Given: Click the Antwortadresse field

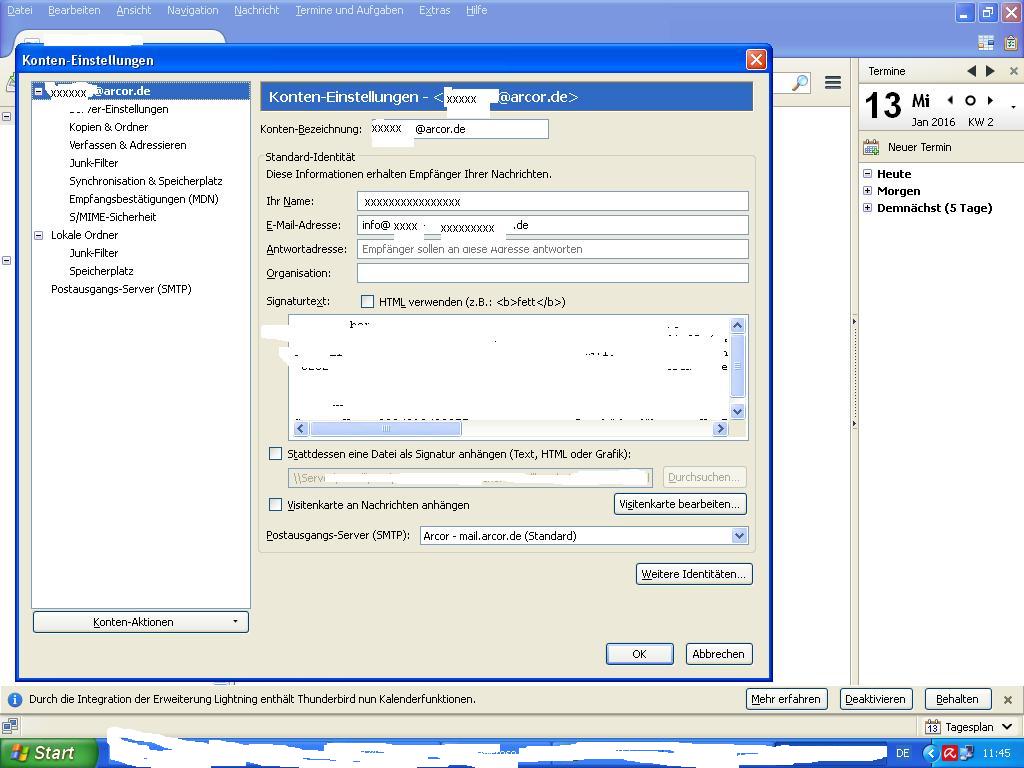Looking at the screenshot, I should click(552, 249).
